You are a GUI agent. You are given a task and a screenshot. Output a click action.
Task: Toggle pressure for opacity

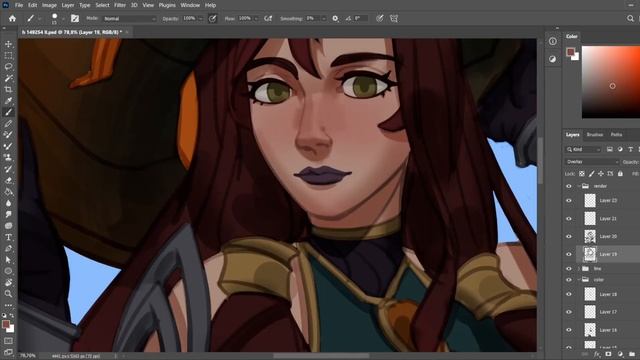click(x=212, y=18)
